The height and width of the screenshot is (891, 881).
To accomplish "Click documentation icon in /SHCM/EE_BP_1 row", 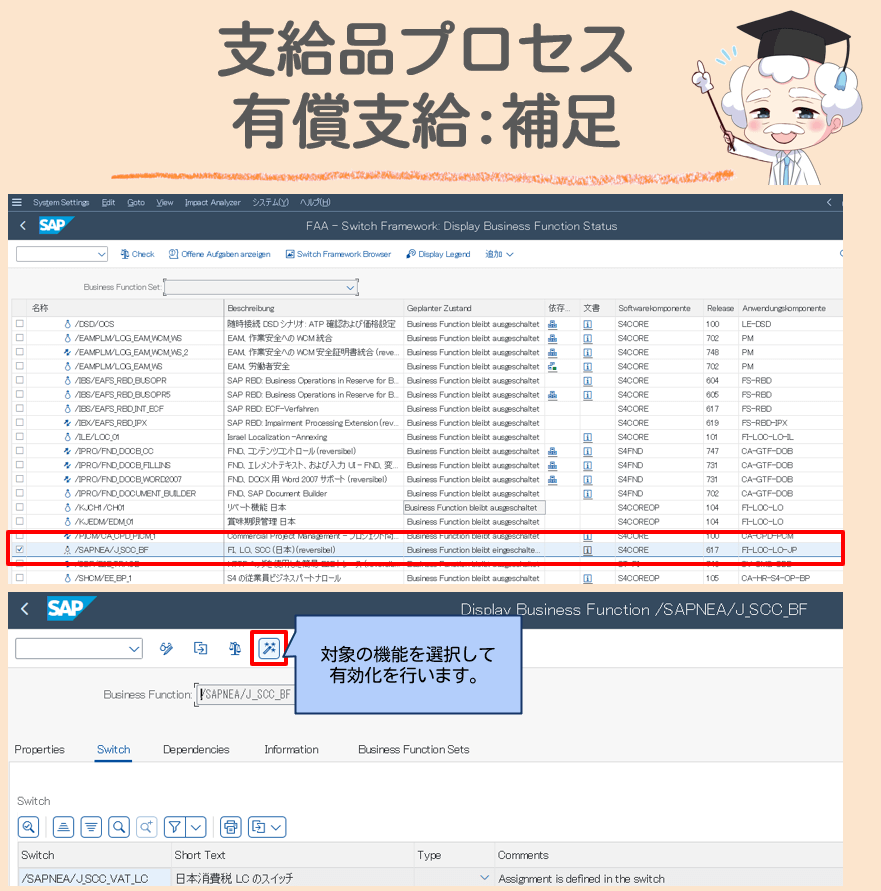I will pos(588,578).
